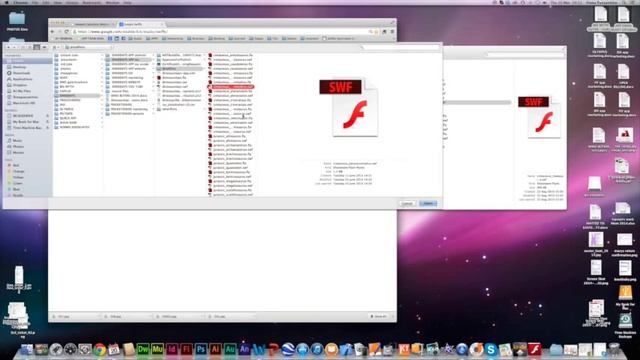The width and height of the screenshot is (640, 360).
Task: Eject My Book for Mac in sidebar
Action: click(x=47, y=122)
